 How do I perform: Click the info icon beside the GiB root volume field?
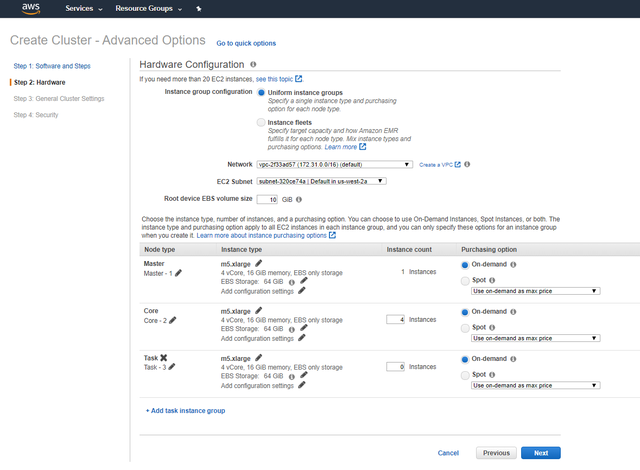point(299,200)
